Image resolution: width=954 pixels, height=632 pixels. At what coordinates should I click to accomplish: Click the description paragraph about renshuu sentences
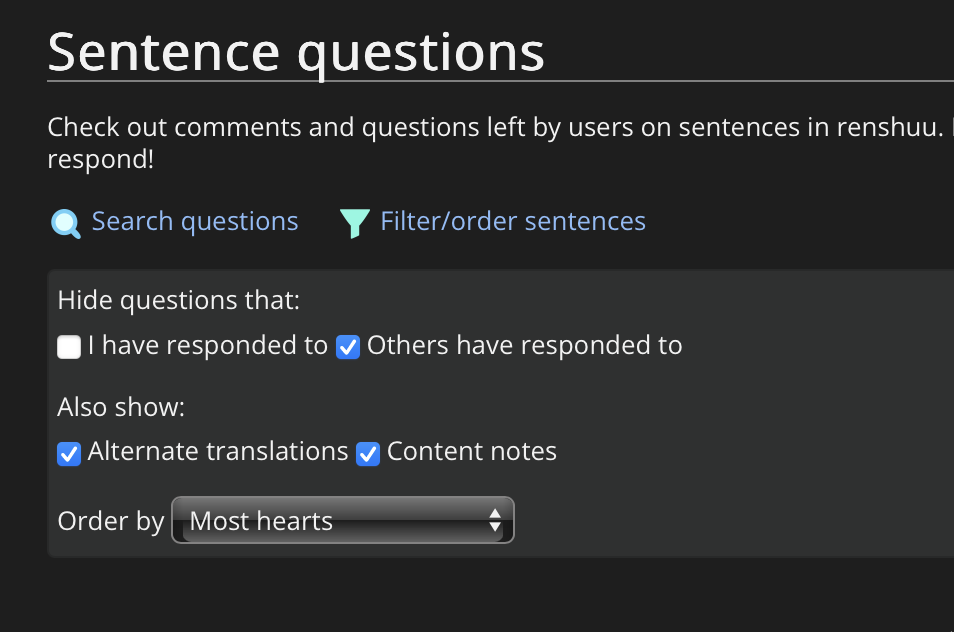point(500,143)
